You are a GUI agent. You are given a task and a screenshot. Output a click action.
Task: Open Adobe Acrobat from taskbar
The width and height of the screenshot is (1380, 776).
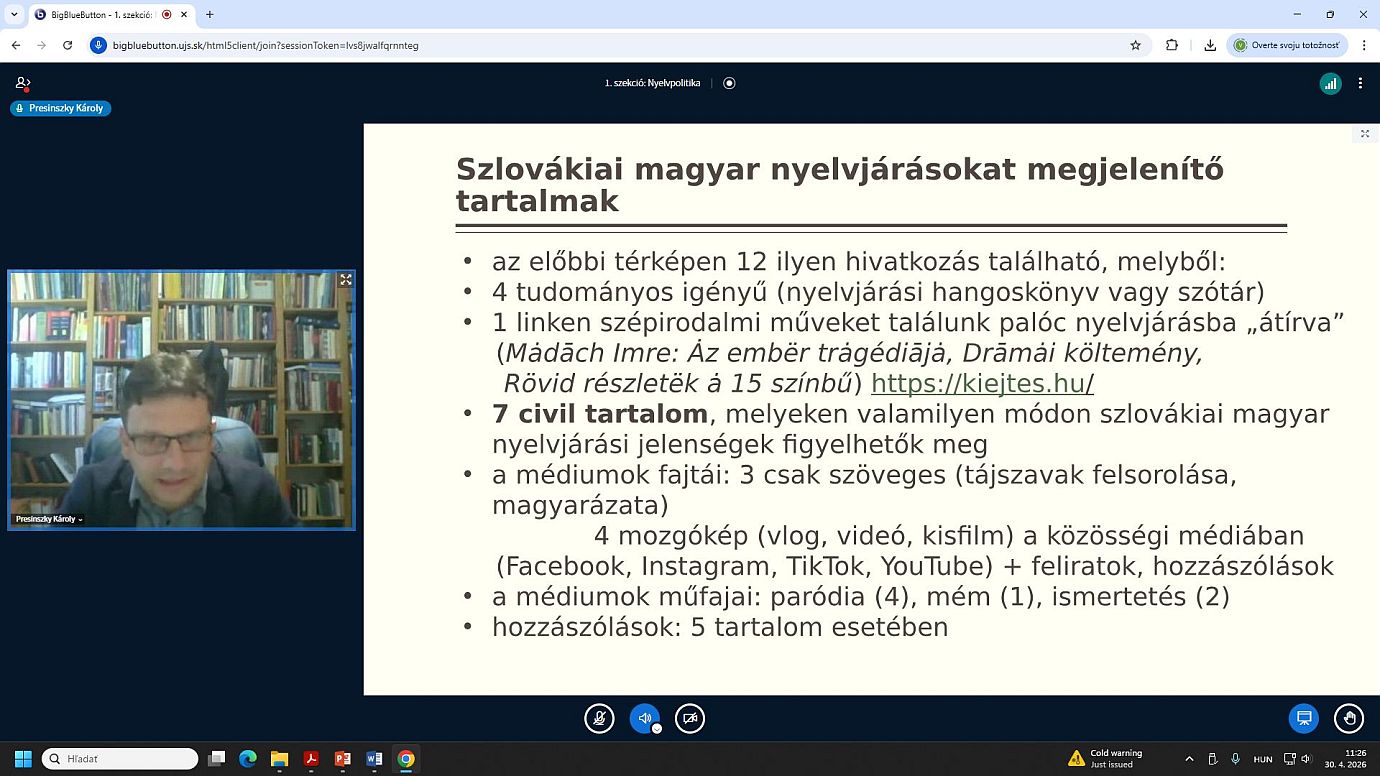point(311,759)
